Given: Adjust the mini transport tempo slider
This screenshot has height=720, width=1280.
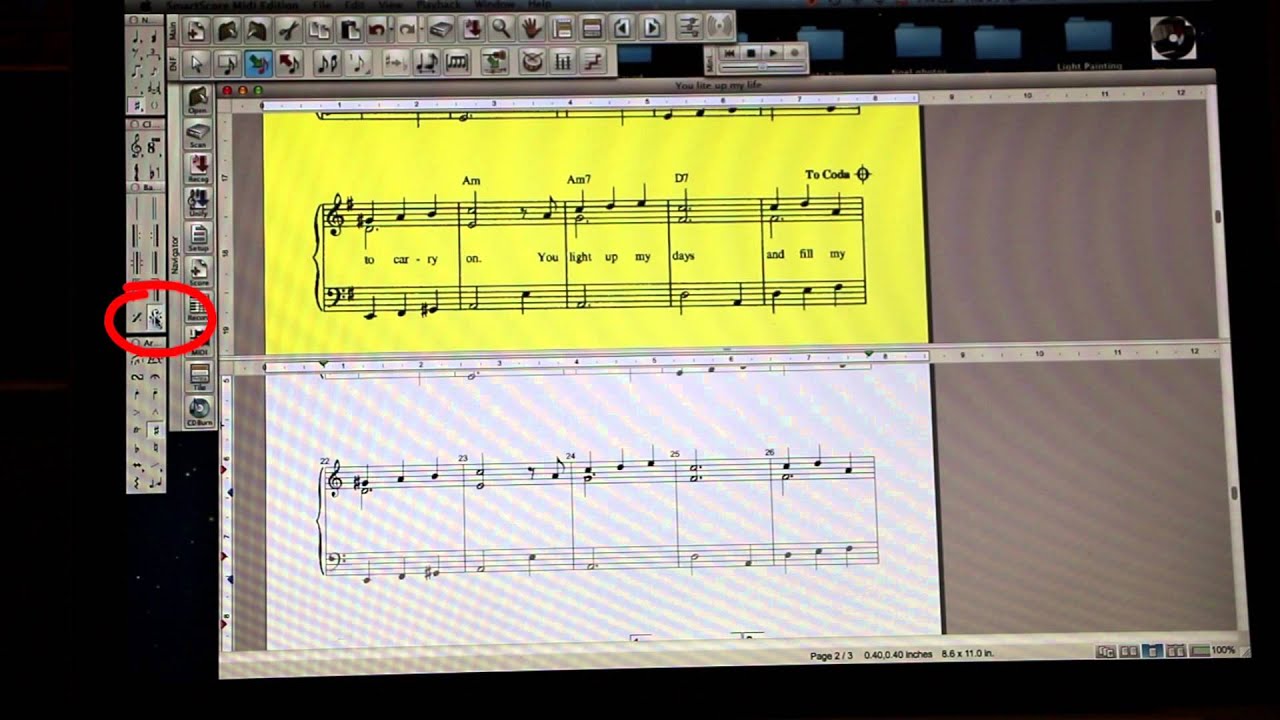Looking at the screenshot, I should tap(762, 67).
